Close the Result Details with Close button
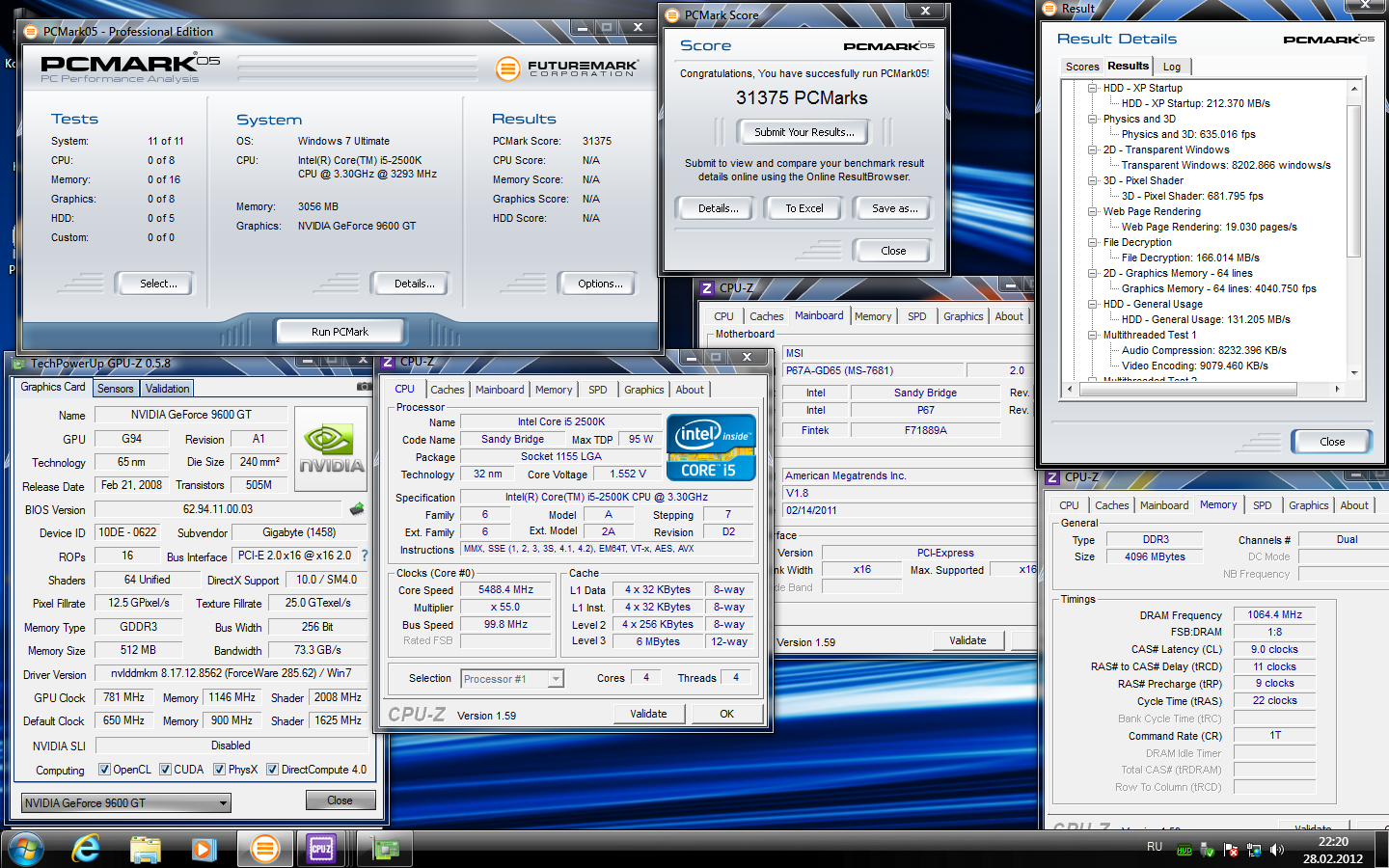The width and height of the screenshot is (1389, 868). [1332, 442]
